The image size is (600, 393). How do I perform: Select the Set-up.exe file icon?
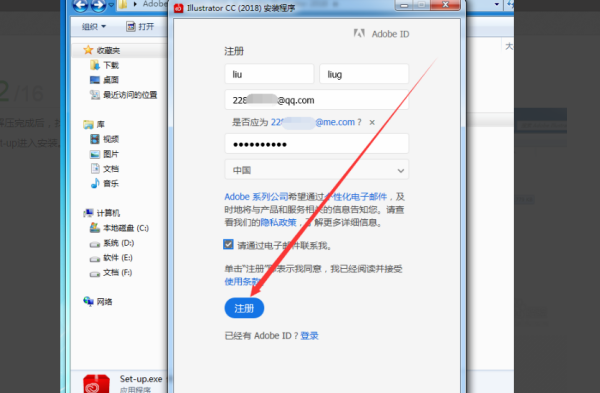pyautogui.click(x=96, y=384)
